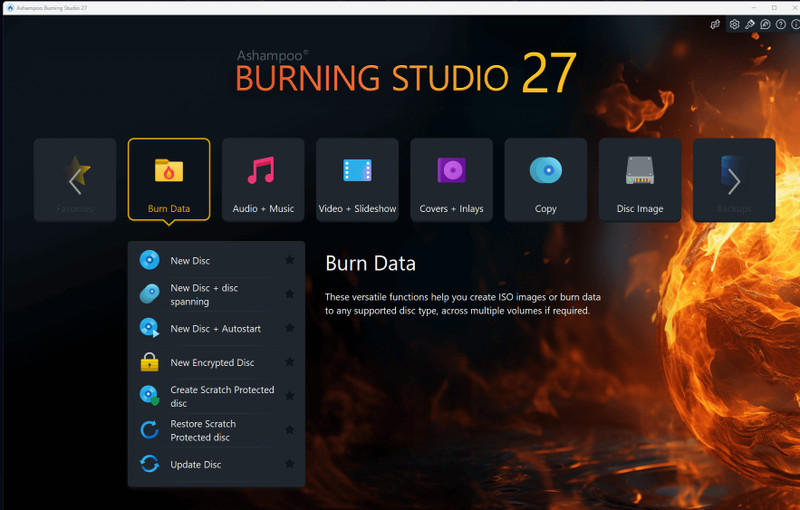
Task: Click the Ashampoo app icon in title bar
Action: (x=10, y=8)
